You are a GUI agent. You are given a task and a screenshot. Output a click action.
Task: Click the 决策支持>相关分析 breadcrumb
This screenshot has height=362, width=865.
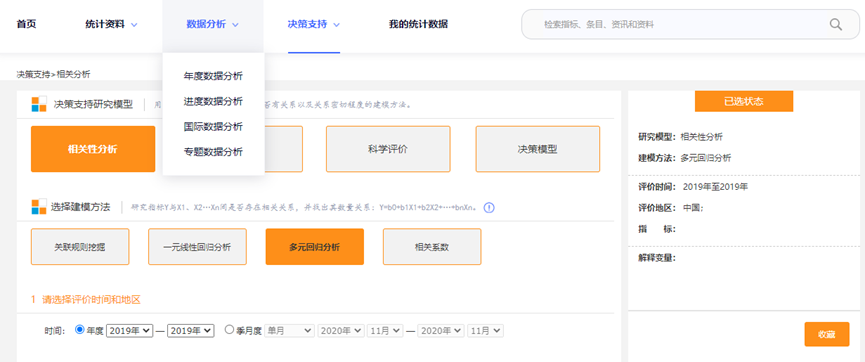(54, 74)
